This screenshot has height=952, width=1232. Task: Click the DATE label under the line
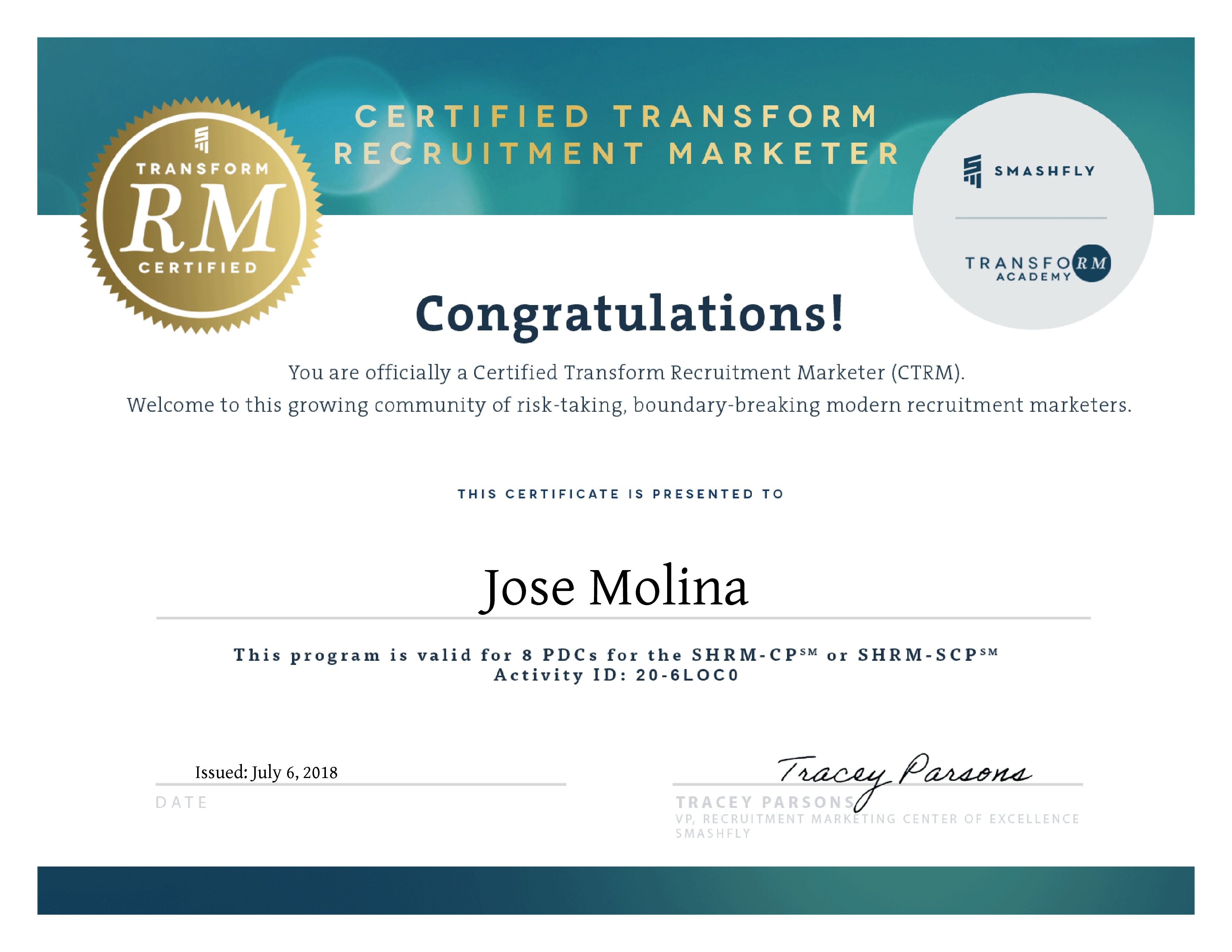(181, 802)
